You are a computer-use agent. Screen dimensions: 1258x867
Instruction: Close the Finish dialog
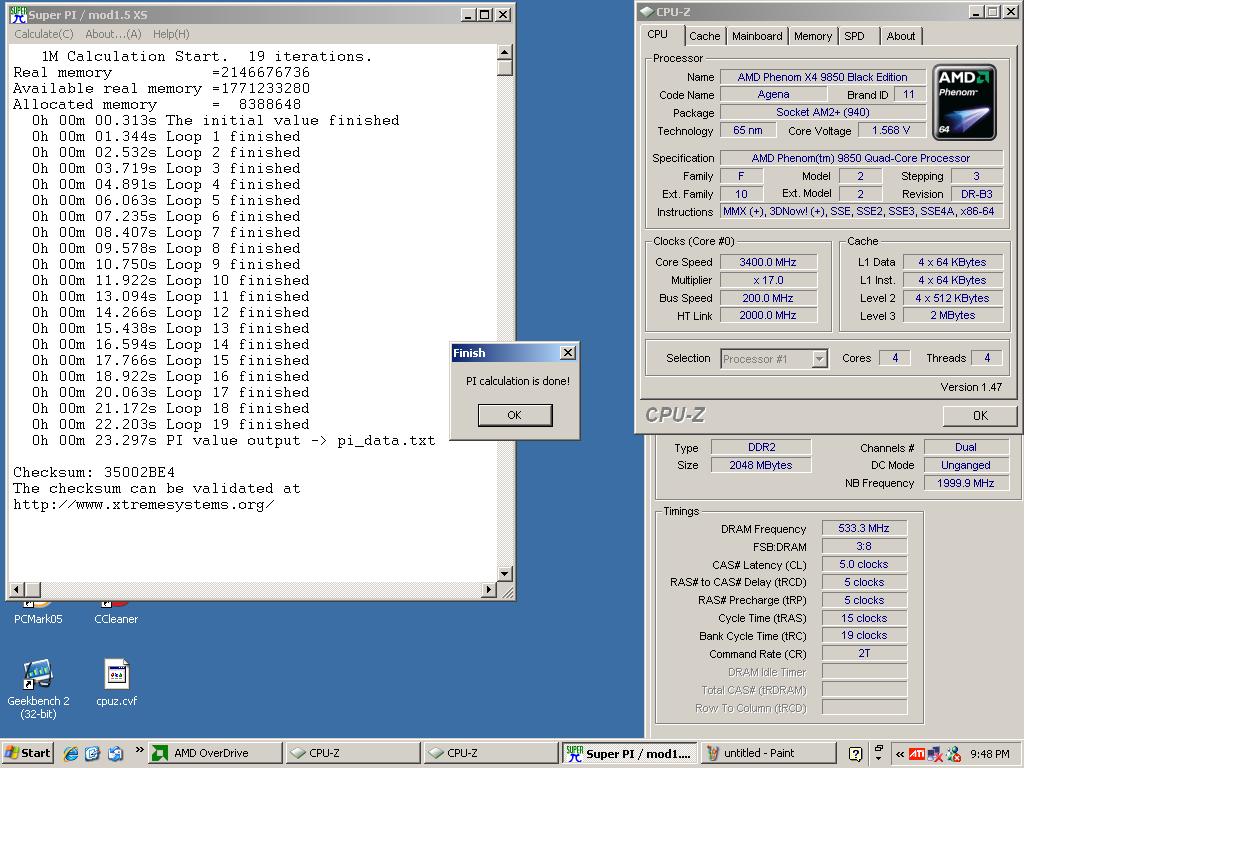(x=567, y=352)
